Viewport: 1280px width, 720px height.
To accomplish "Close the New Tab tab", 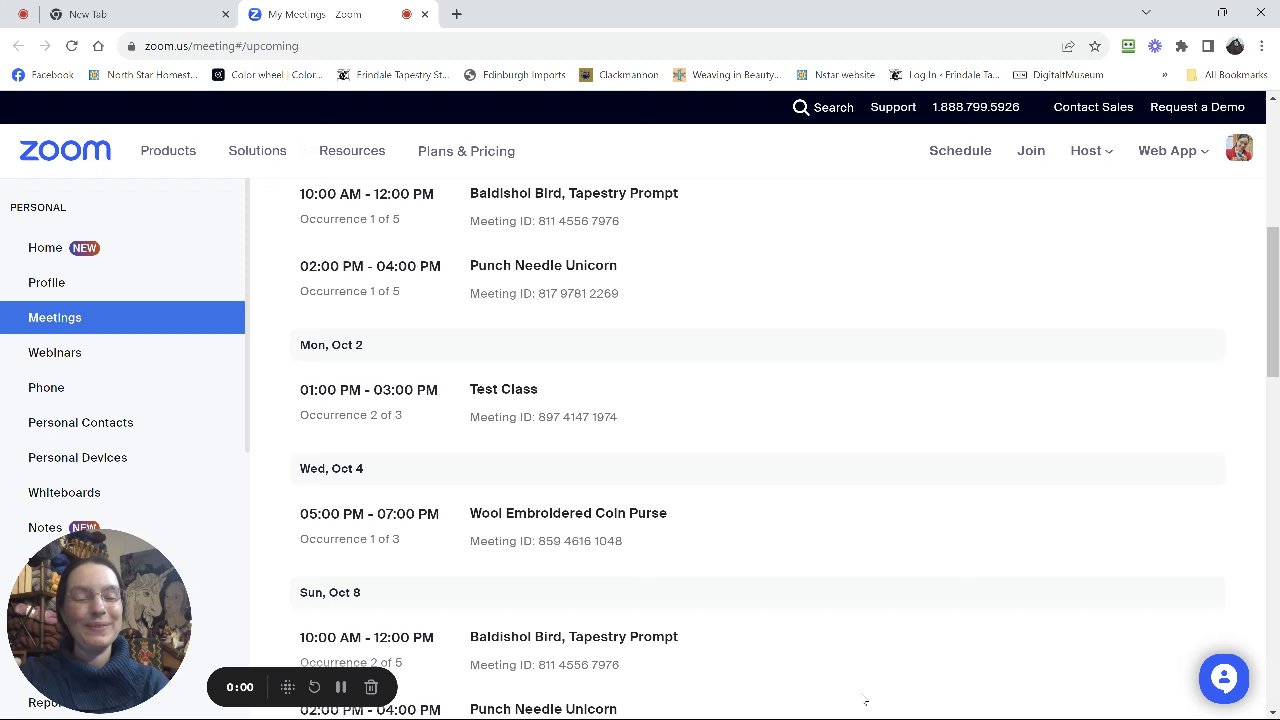I will tap(226, 14).
